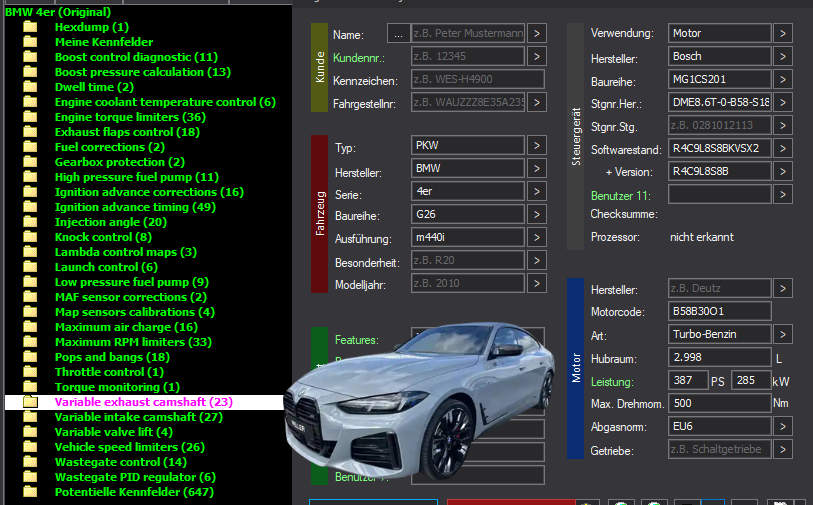This screenshot has height=505, width=813.
Task: Click the Kennzeichen input field
Action: click(478, 79)
